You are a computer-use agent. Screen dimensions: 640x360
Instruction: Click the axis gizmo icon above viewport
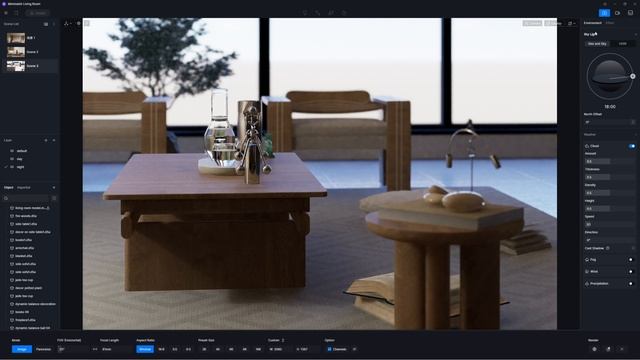[66, 24]
